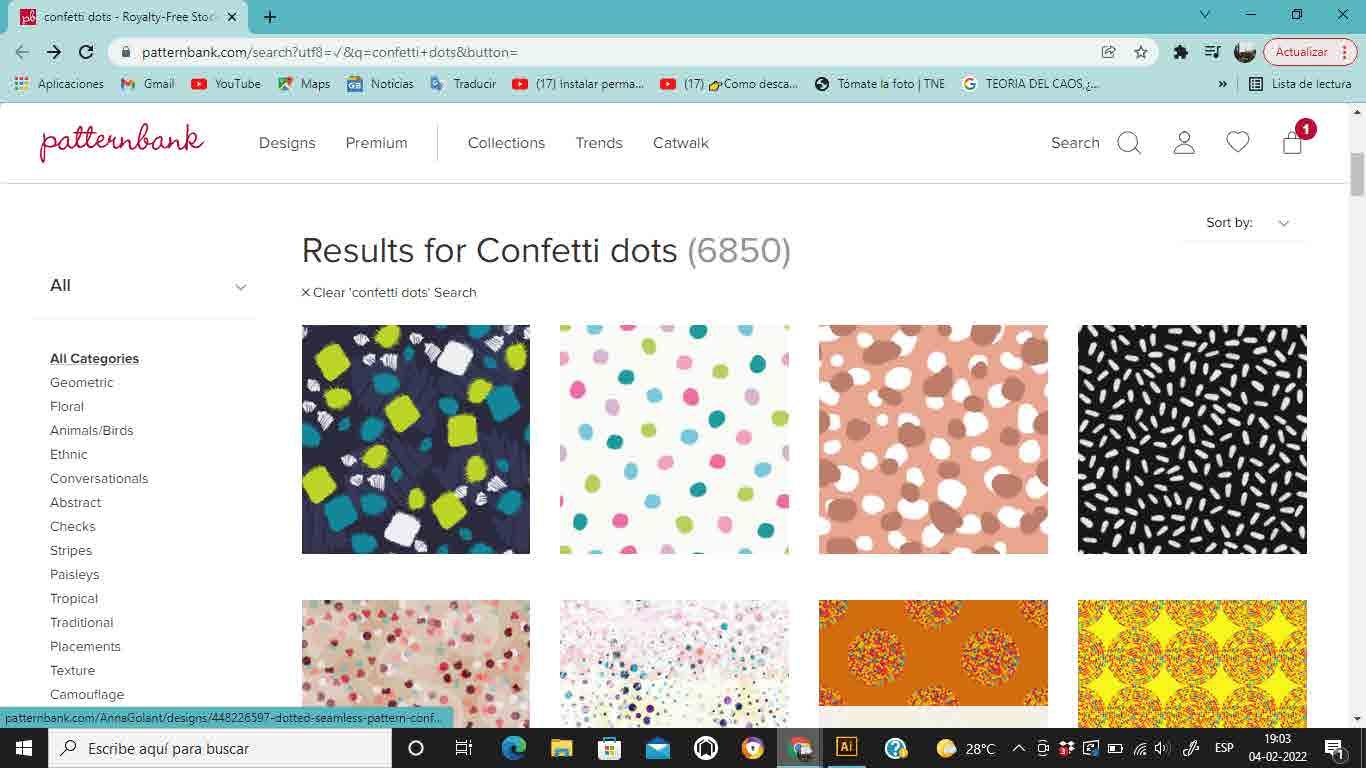Open the peach pattern with brown blobs
The image size is (1366, 768).
click(933, 439)
